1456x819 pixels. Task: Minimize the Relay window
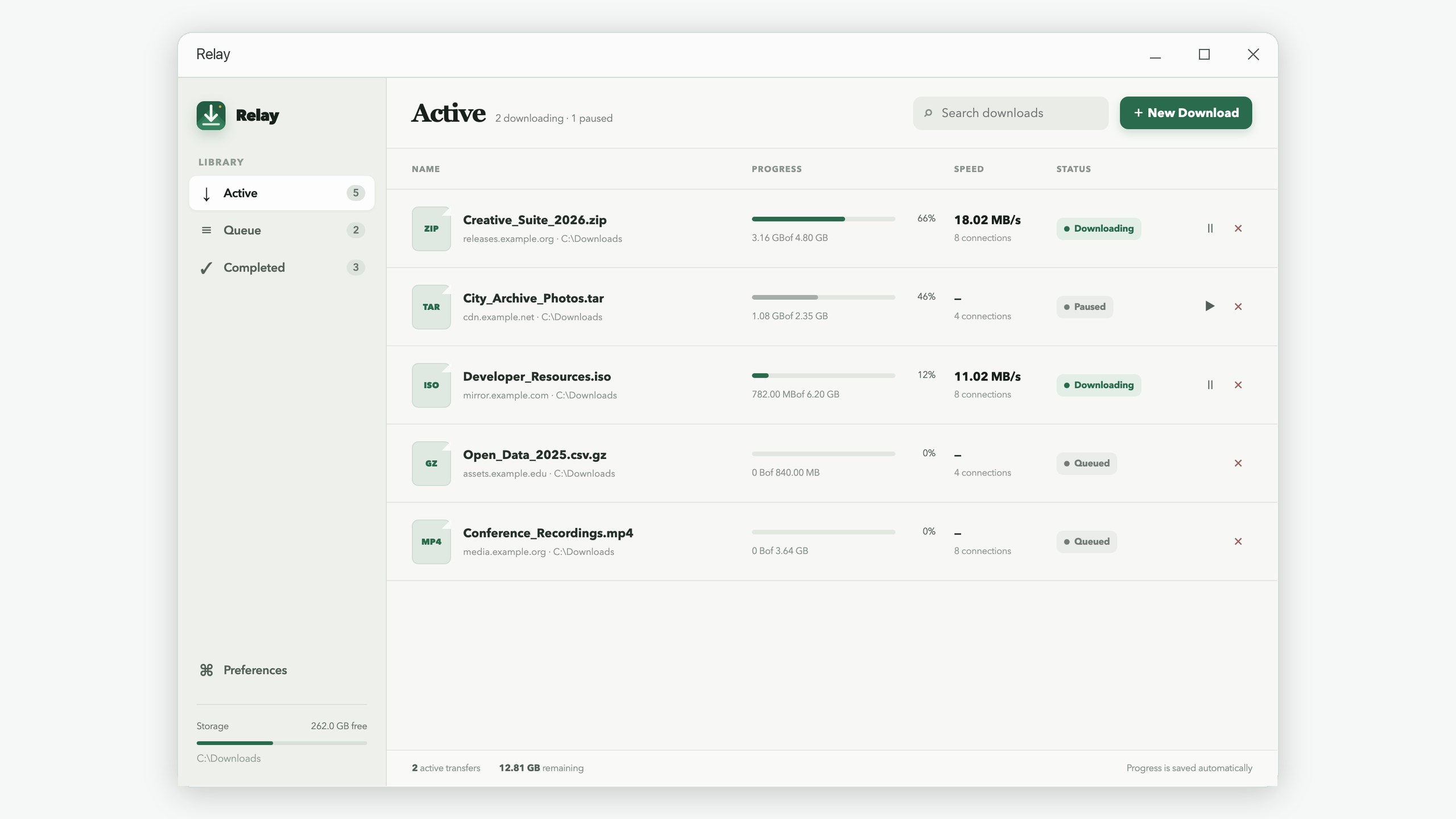(1155, 55)
